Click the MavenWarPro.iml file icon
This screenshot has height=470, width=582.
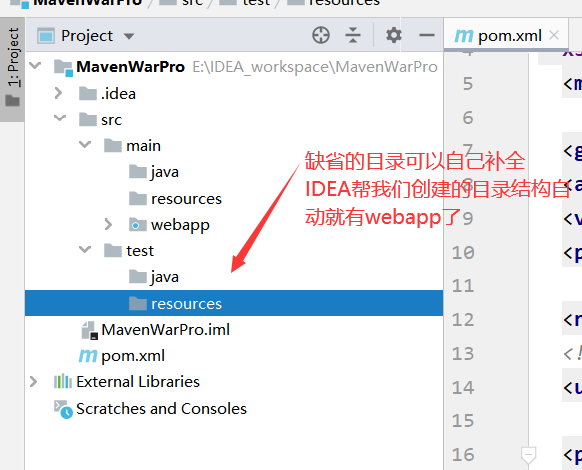90,330
